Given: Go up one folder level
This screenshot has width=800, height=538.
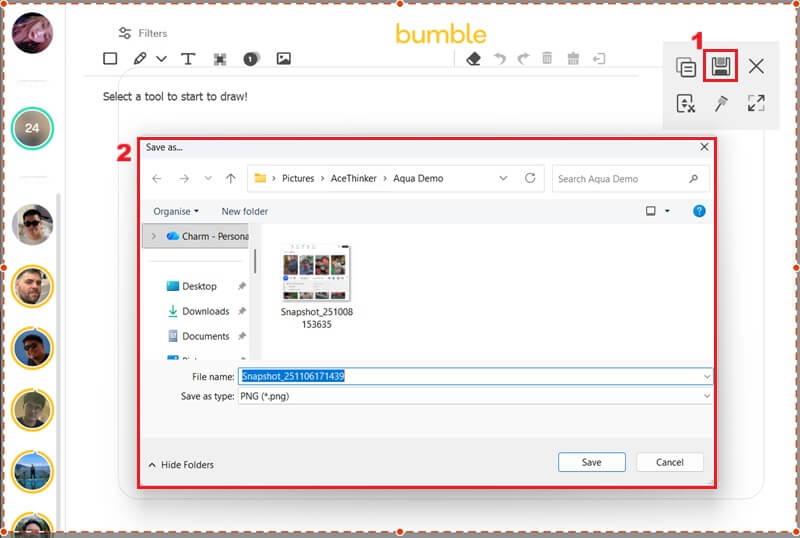Looking at the screenshot, I should pos(231,178).
